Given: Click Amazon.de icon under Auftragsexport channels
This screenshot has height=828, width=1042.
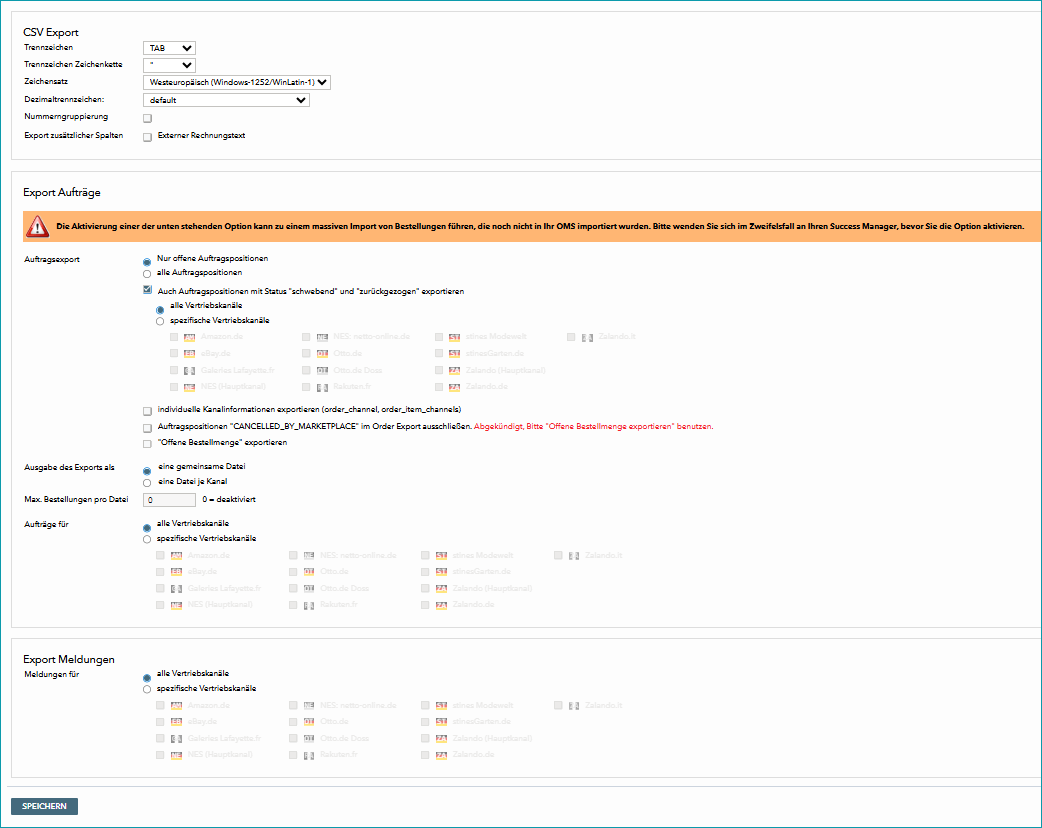Looking at the screenshot, I should (189, 338).
